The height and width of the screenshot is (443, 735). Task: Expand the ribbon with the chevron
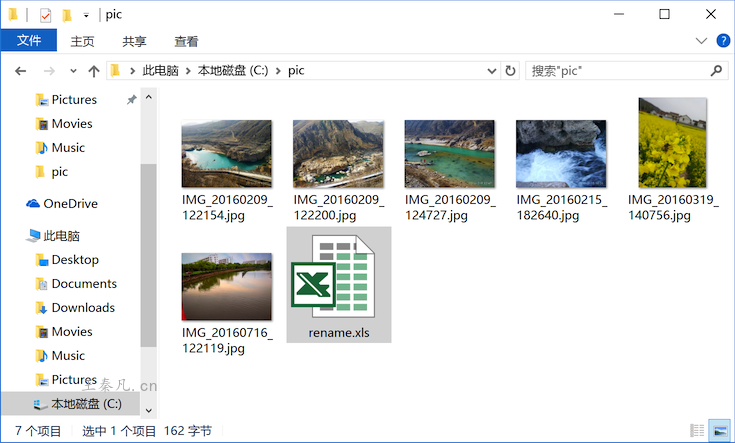click(701, 41)
